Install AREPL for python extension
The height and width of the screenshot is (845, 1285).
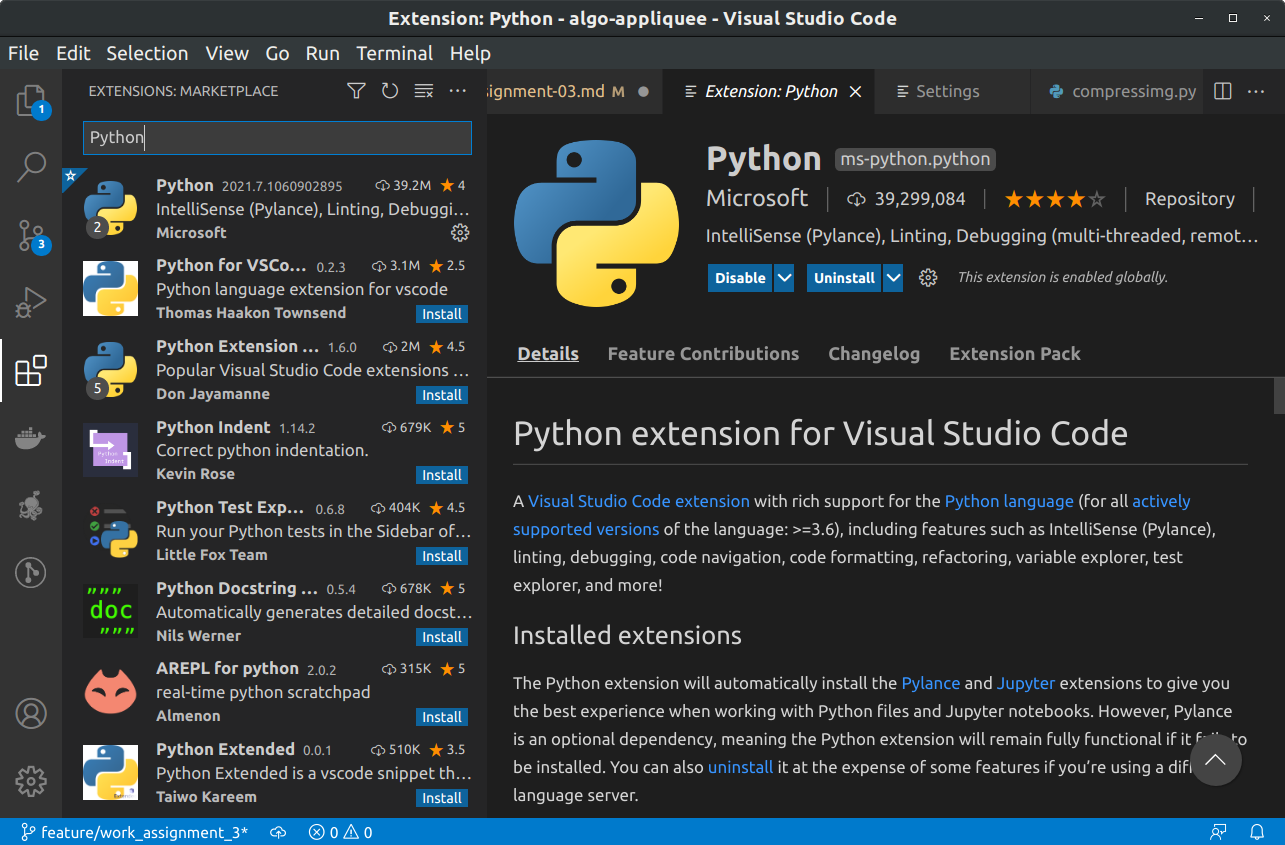(x=441, y=717)
